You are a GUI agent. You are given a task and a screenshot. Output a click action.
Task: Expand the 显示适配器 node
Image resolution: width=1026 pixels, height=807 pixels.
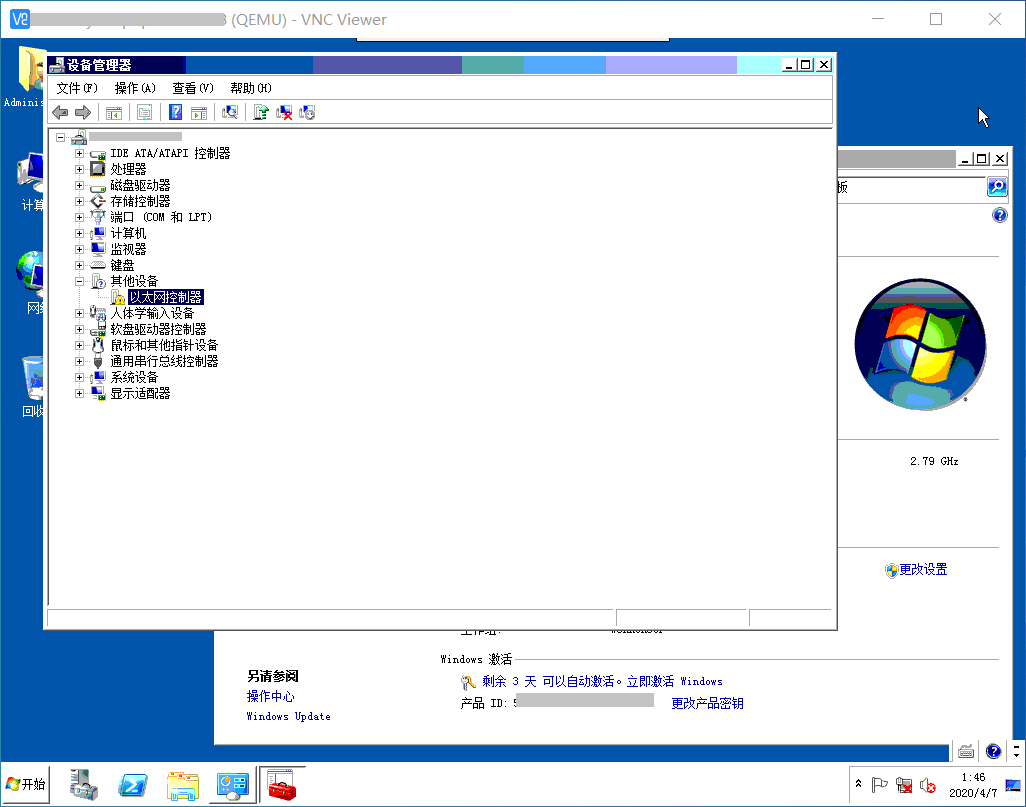[80, 394]
